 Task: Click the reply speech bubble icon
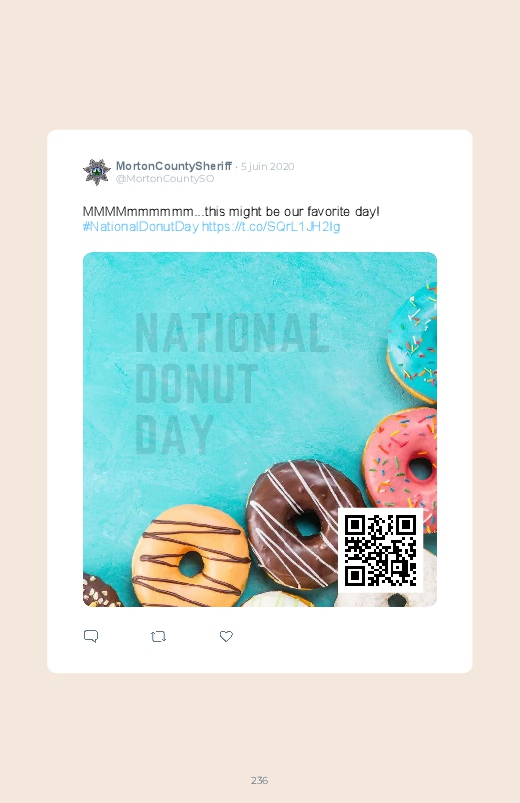point(91,636)
